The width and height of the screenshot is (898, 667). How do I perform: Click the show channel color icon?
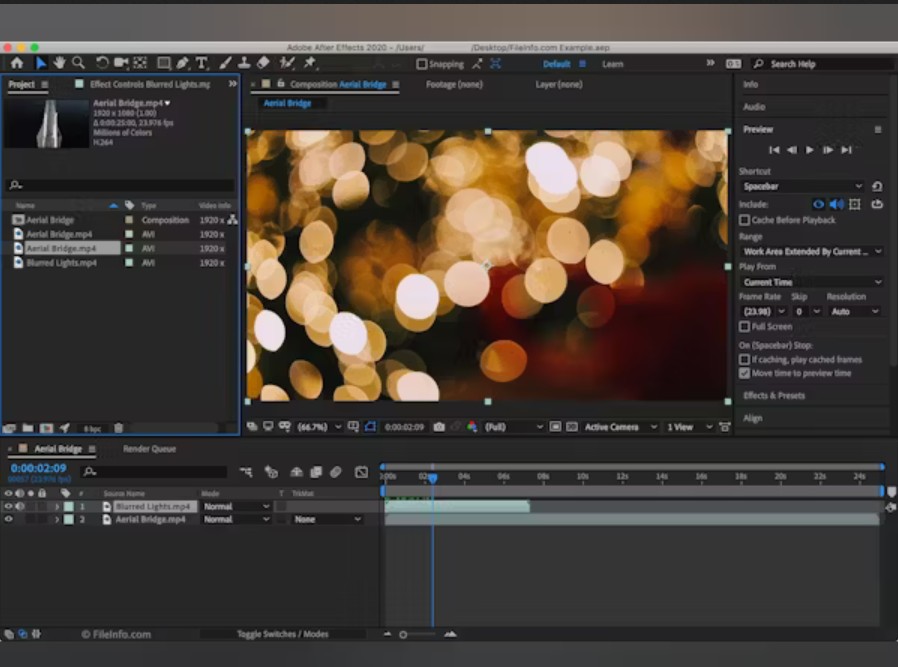[x=472, y=427]
